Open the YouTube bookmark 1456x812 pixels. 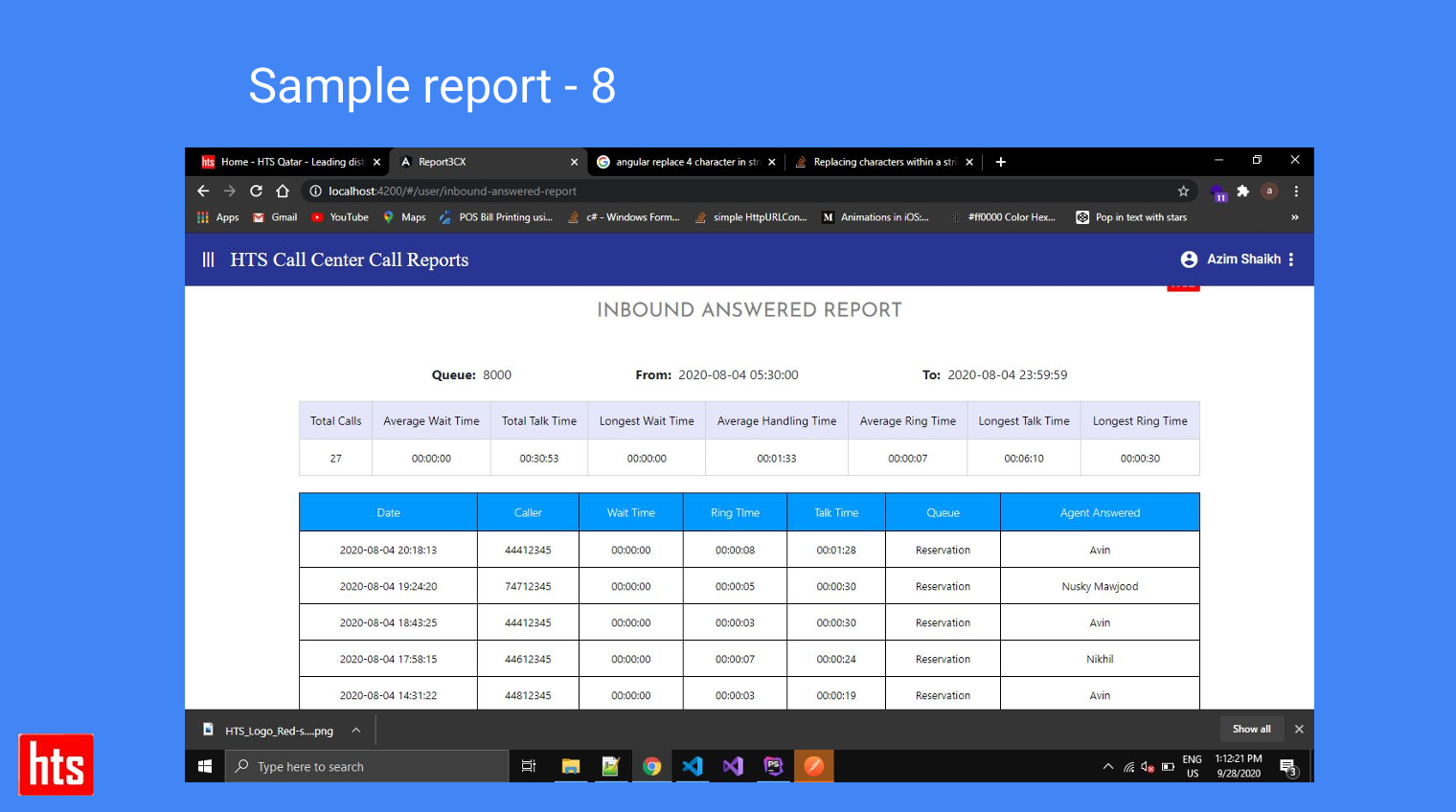340,217
